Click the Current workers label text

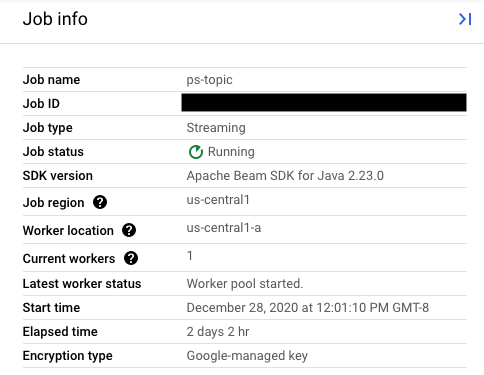[69, 258]
